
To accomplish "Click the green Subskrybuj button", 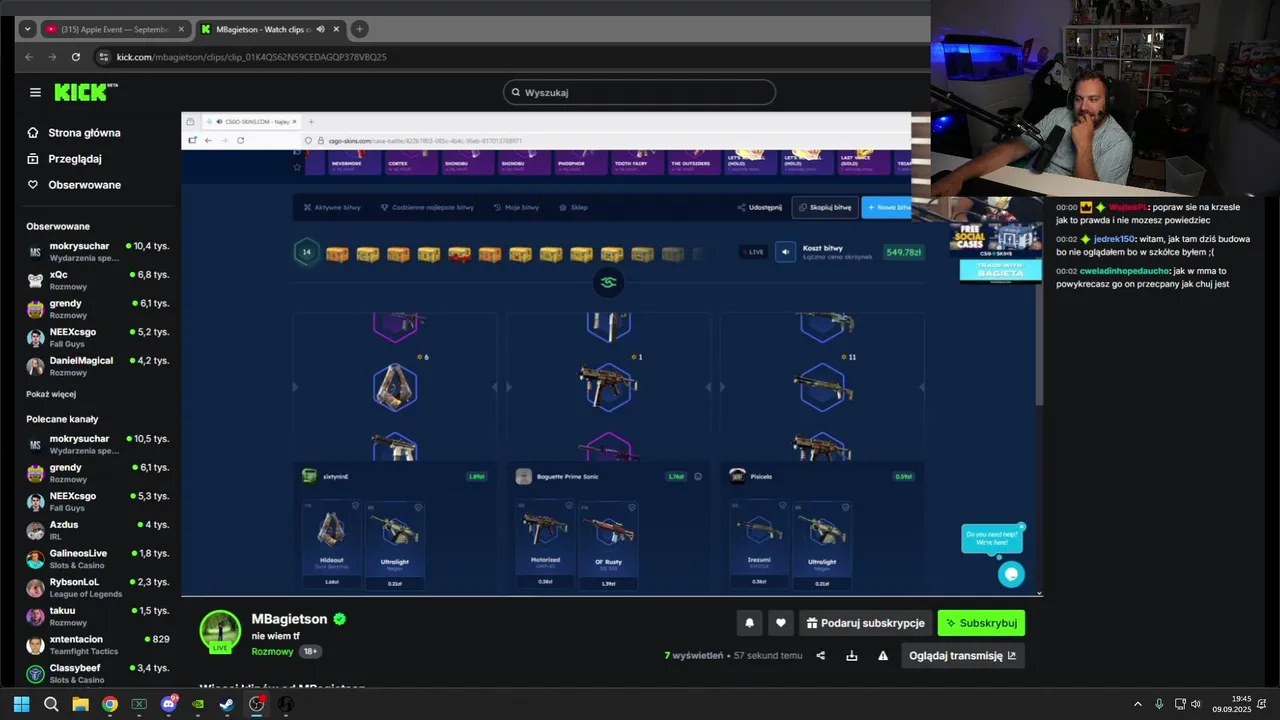I will [x=981, y=623].
